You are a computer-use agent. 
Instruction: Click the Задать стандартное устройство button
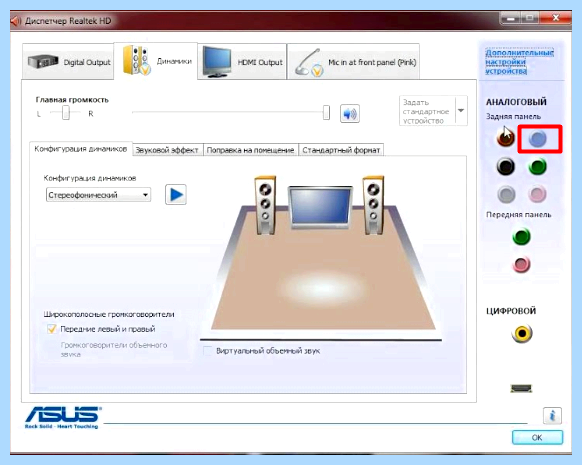click(427, 111)
